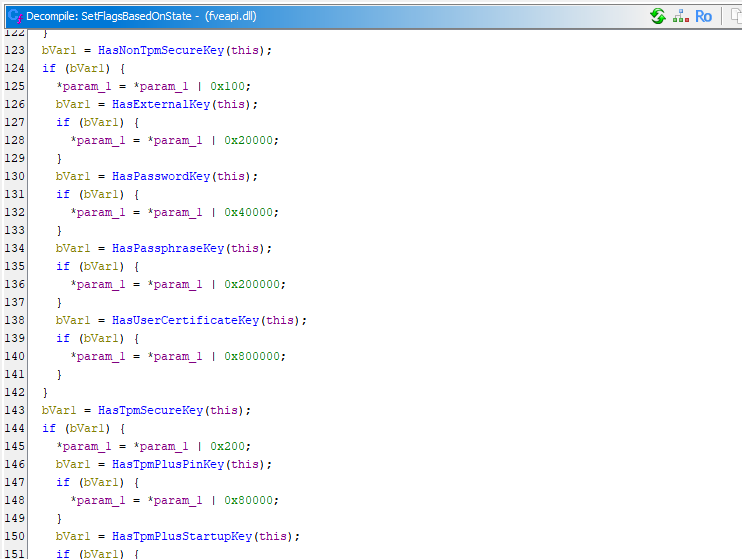Viewport: 742px width, 559px height.
Task: Click line number 143 in the margin
Action: point(14,410)
